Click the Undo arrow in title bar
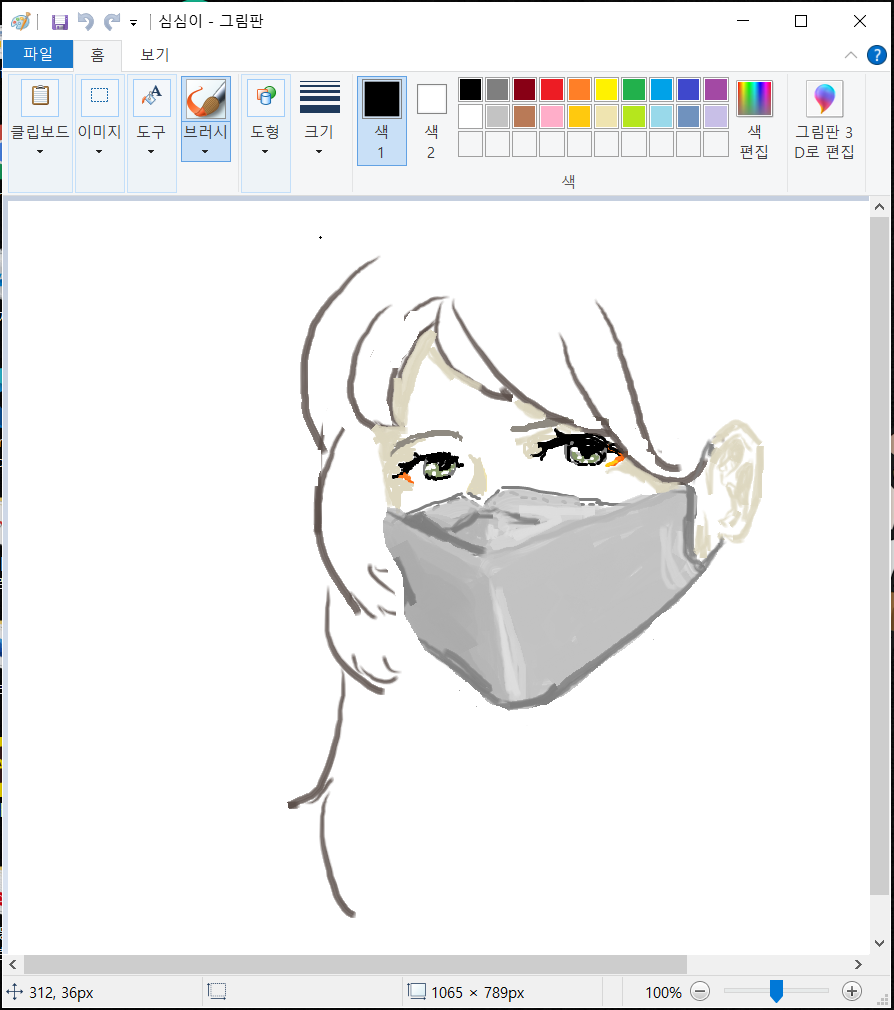The height and width of the screenshot is (1010, 894). [86, 22]
